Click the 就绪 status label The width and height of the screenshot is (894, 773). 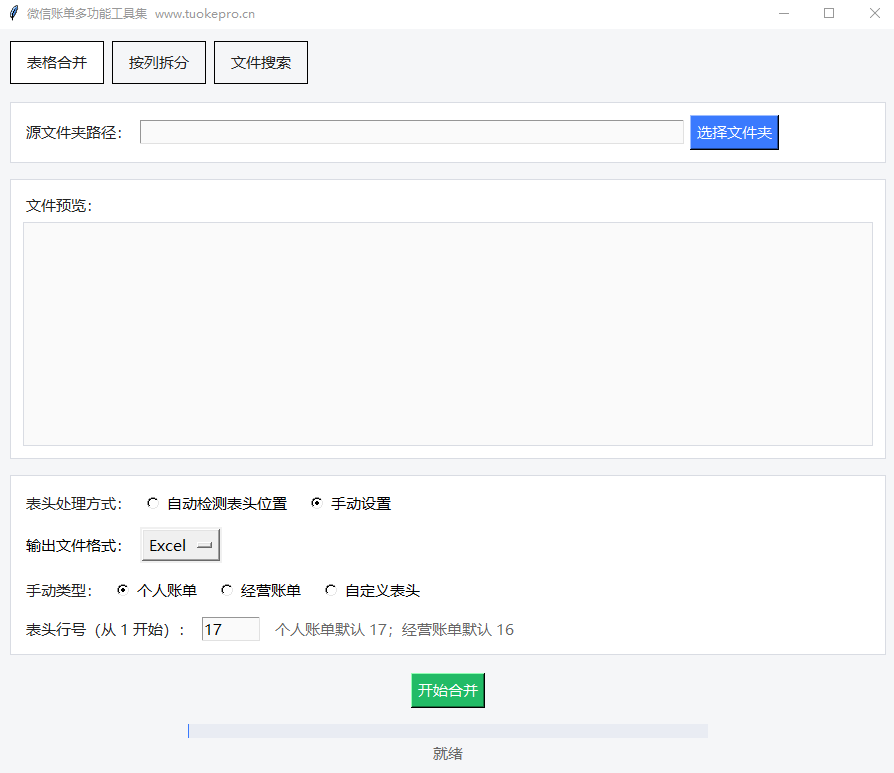(447, 754)
